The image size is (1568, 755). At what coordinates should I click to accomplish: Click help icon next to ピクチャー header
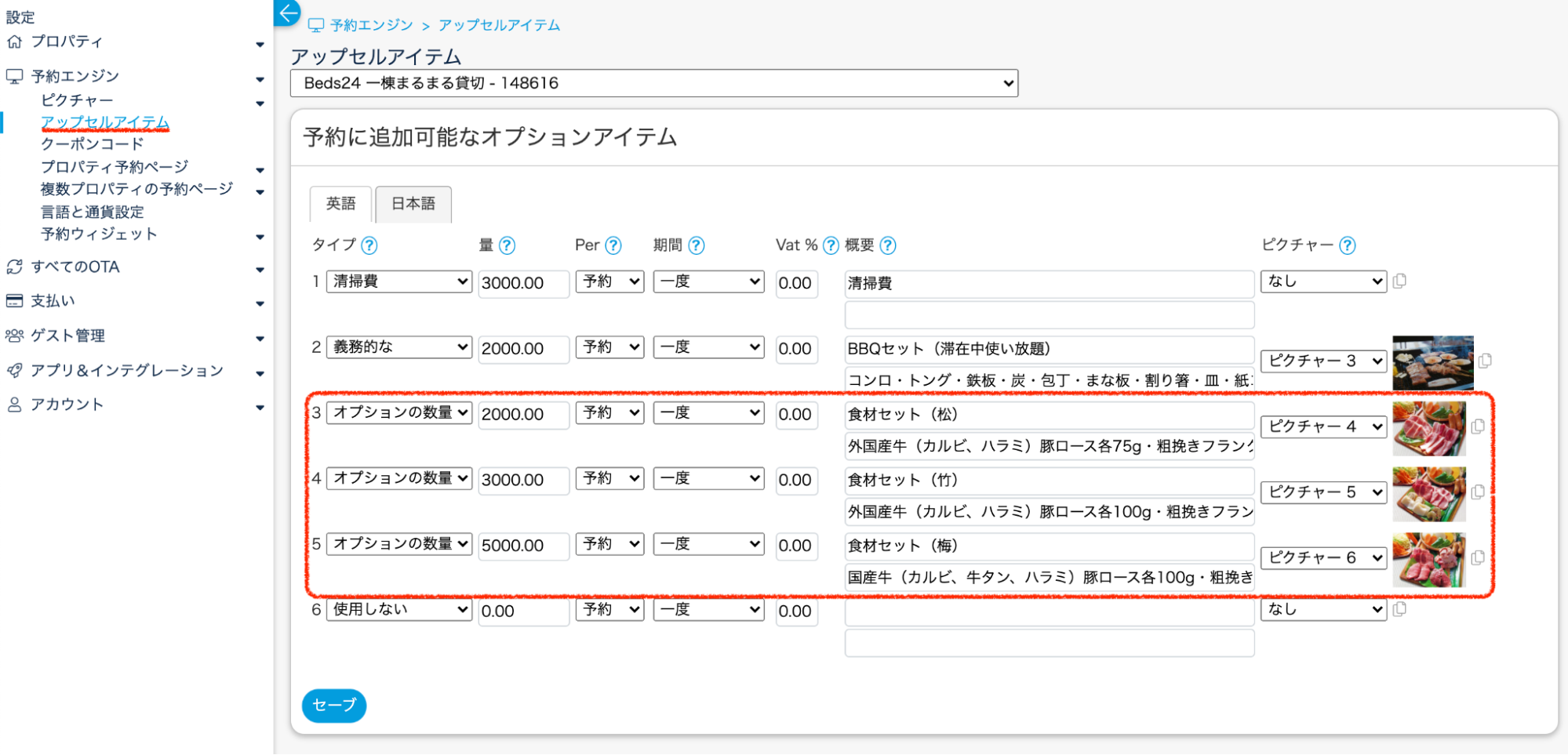click(1348, 245)
